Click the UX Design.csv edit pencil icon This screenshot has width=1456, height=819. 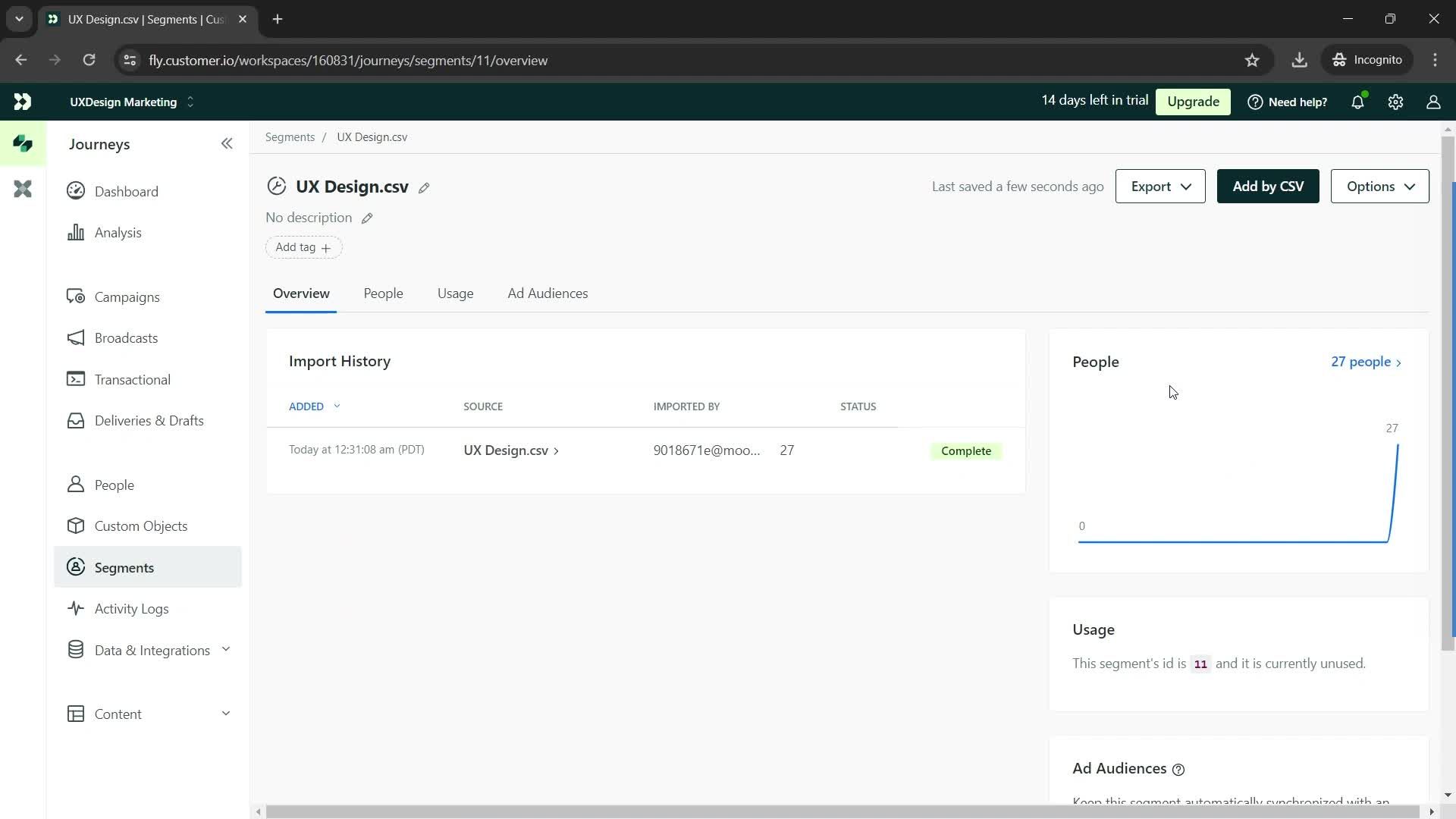[x=425, y=187]
